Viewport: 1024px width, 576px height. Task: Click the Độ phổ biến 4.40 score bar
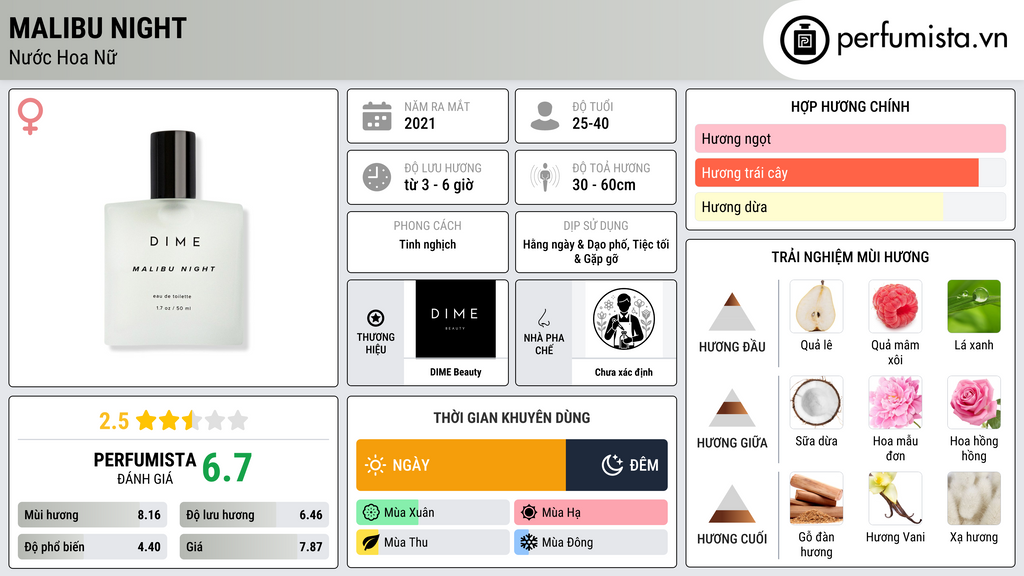(93, 547)
